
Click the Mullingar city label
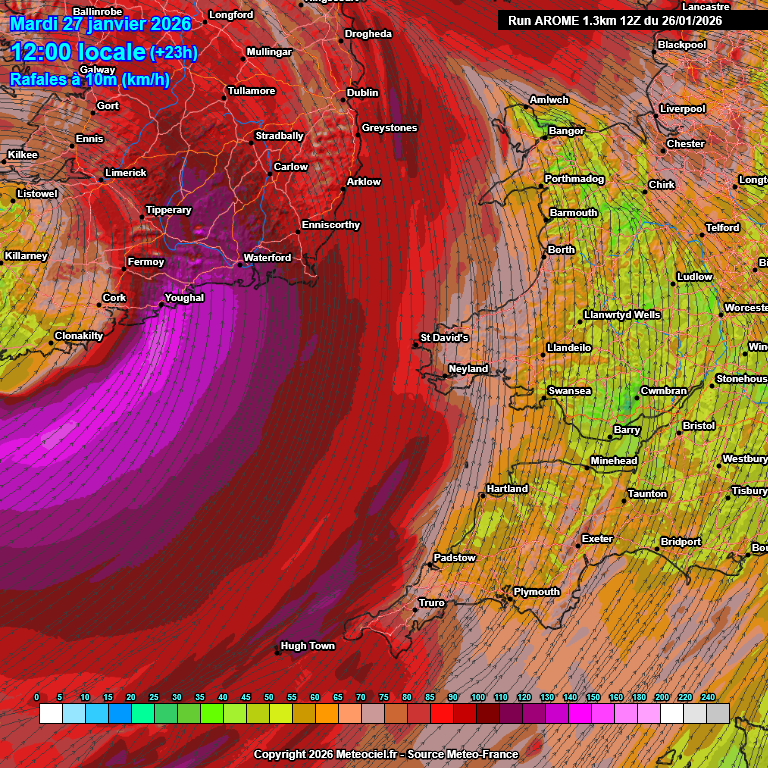269,52
